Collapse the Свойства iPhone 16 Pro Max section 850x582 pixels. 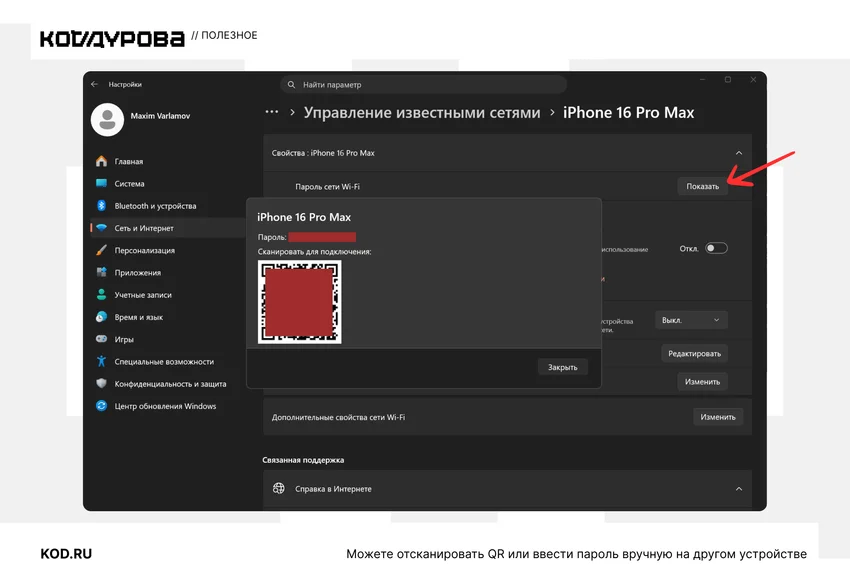(x=739, y=153)
